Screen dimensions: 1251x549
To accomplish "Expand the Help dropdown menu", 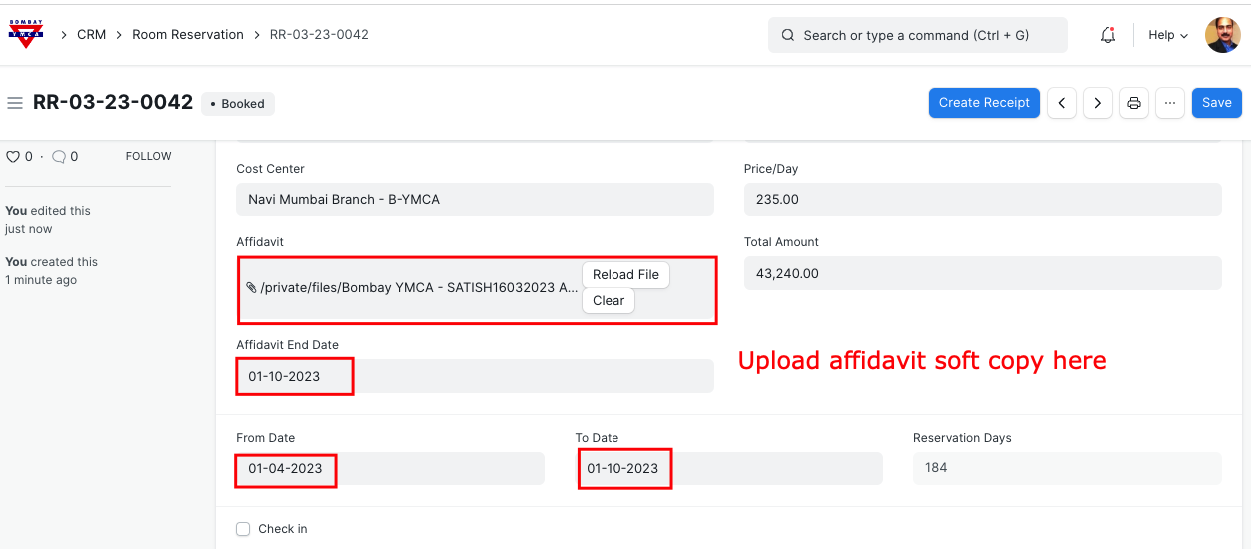I will pos(1167,35).
